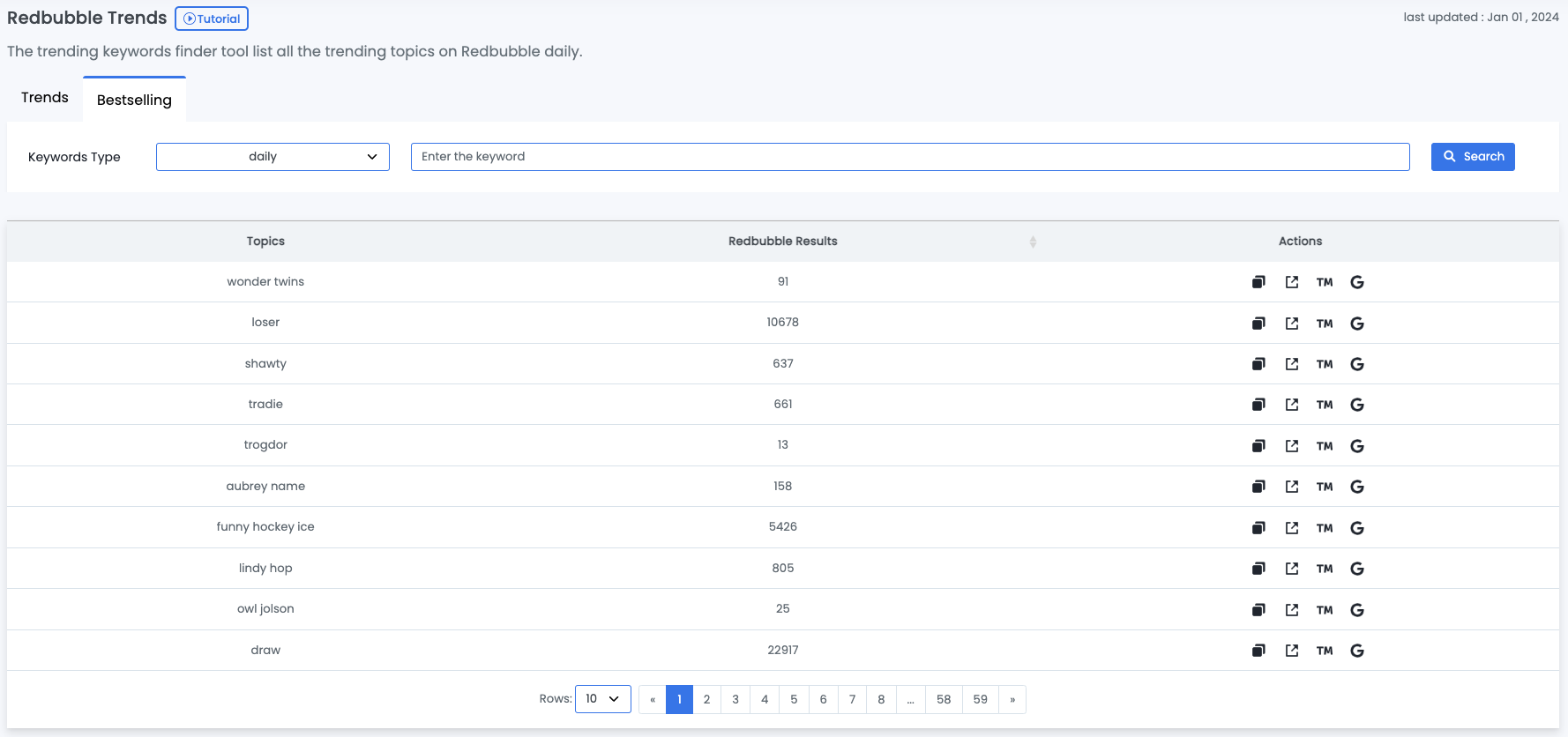Expand the Rows per page dropdown

point(602,699)
